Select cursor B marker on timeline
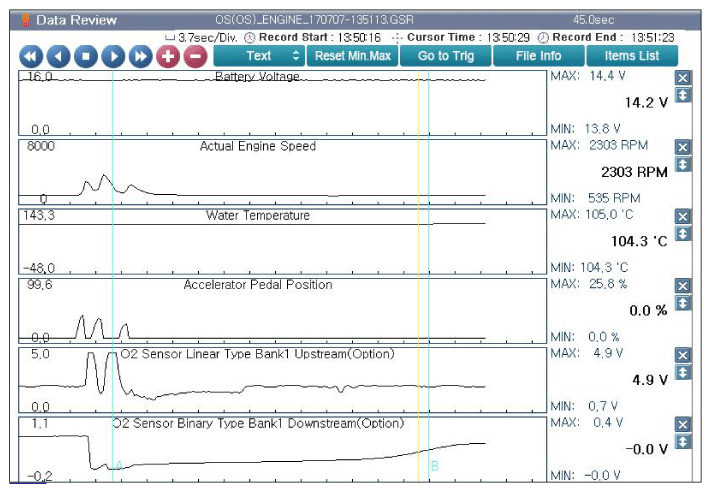This screenshot has height=493, width=711. click(434, 466)
